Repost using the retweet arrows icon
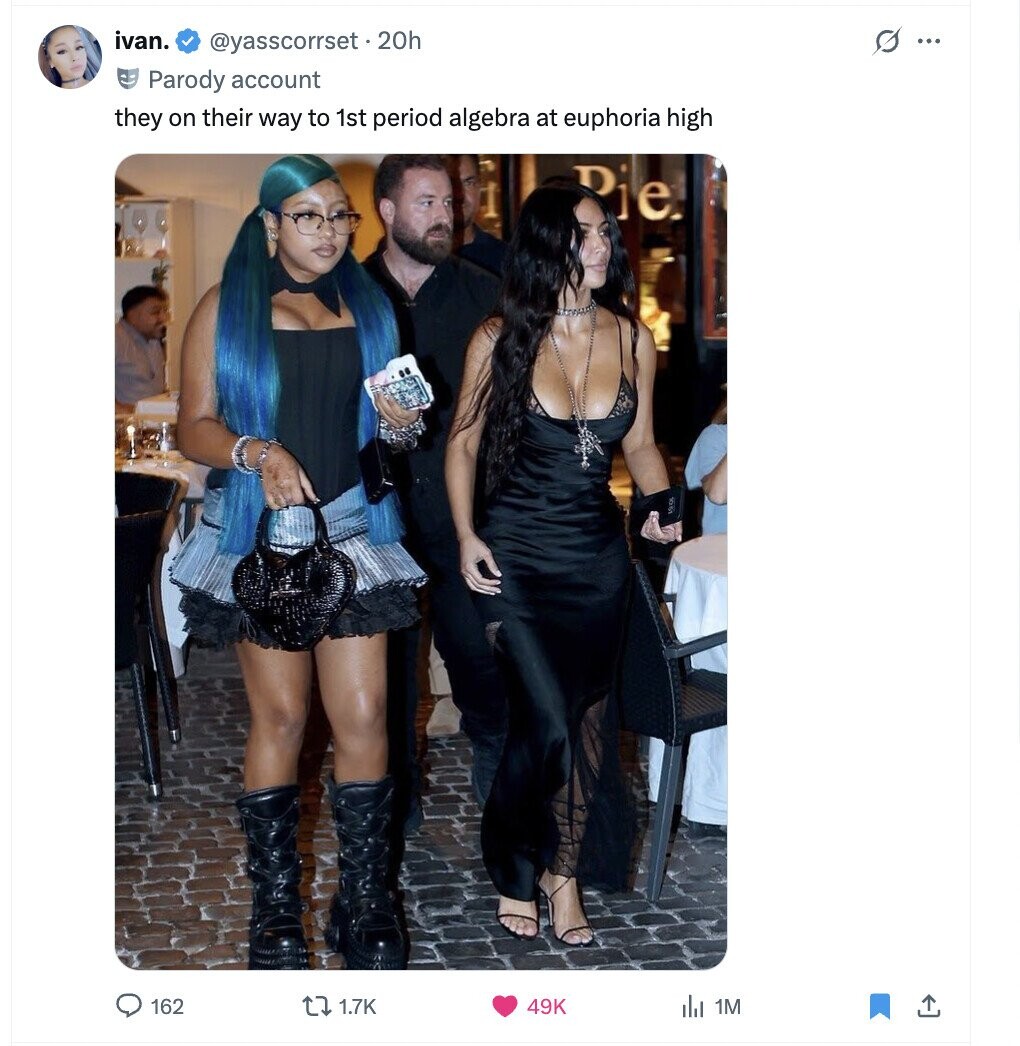The width and height of the screenshot is (1020, 1046). click(x=316, y=1006)
